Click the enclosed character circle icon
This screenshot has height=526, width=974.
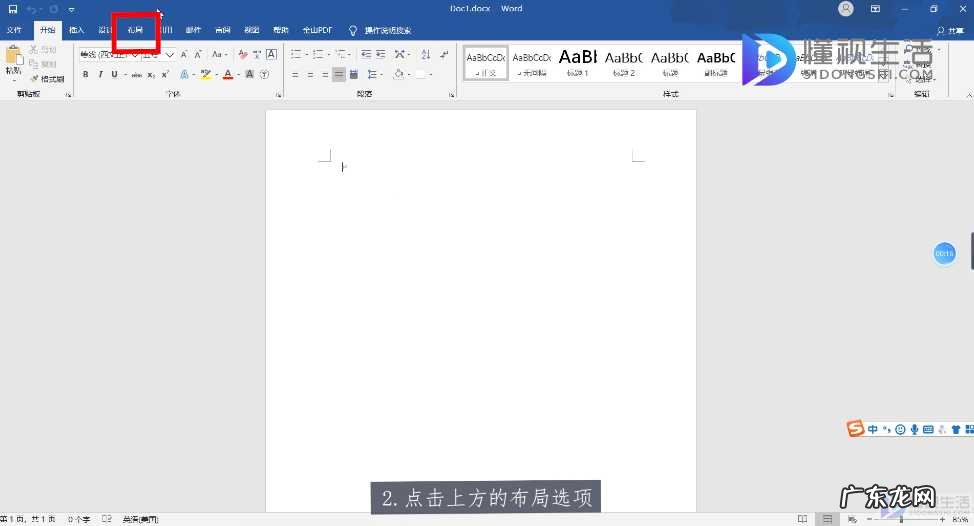pyautogui.click(x=265, y=75)
